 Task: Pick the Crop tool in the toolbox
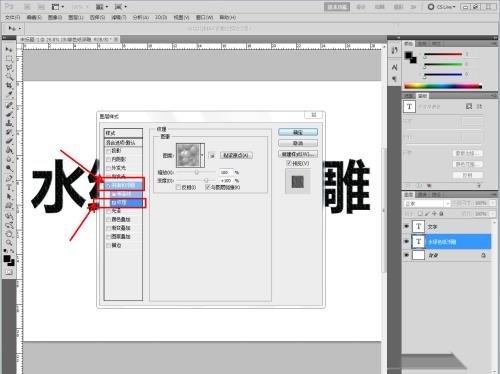point(9,86)
